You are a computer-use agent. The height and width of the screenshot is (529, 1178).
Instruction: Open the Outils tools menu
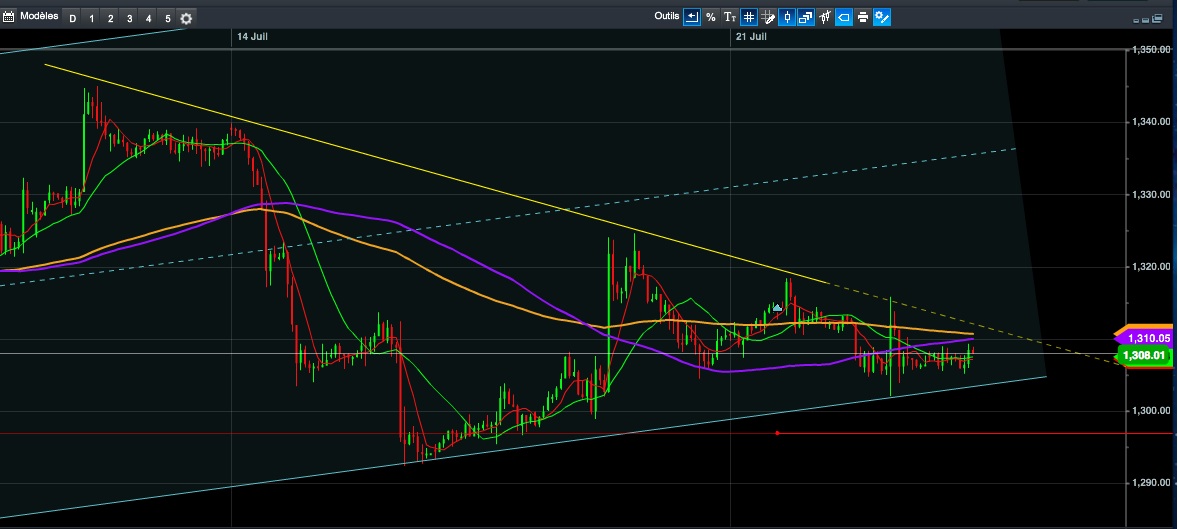[666, 16]
